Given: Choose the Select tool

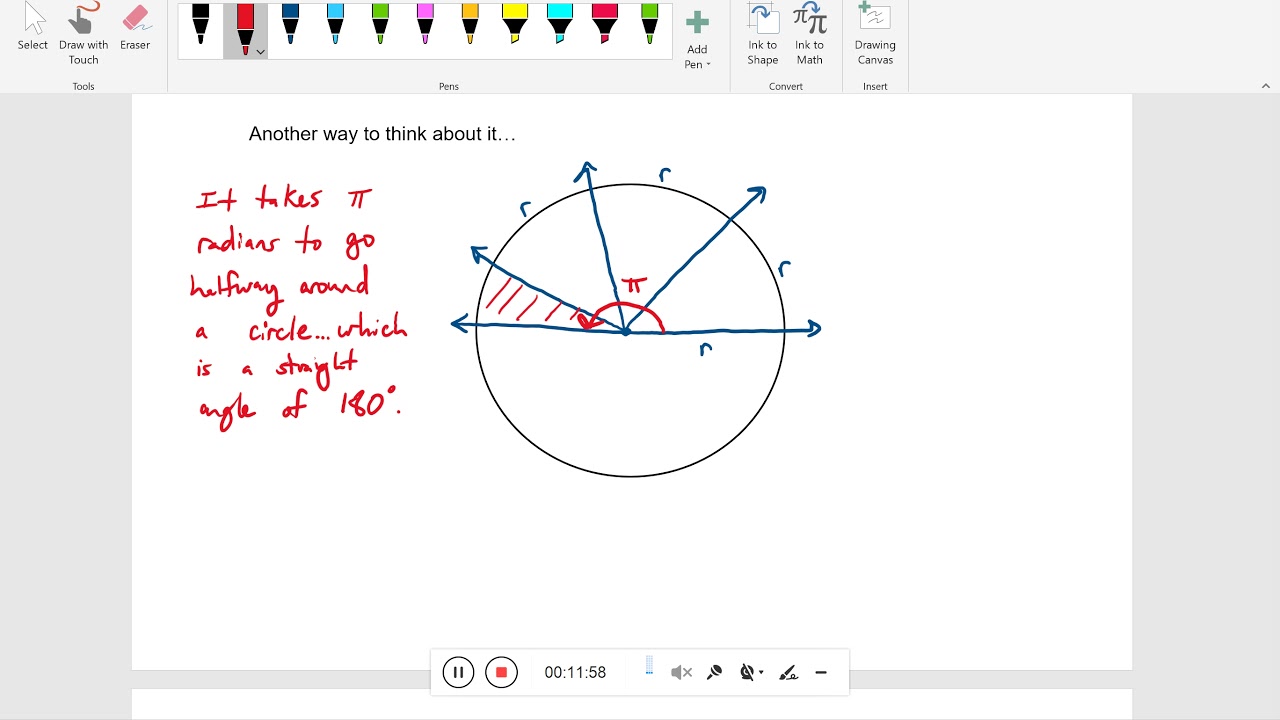Looking at the screenshot, I should [x=33, y=28].
